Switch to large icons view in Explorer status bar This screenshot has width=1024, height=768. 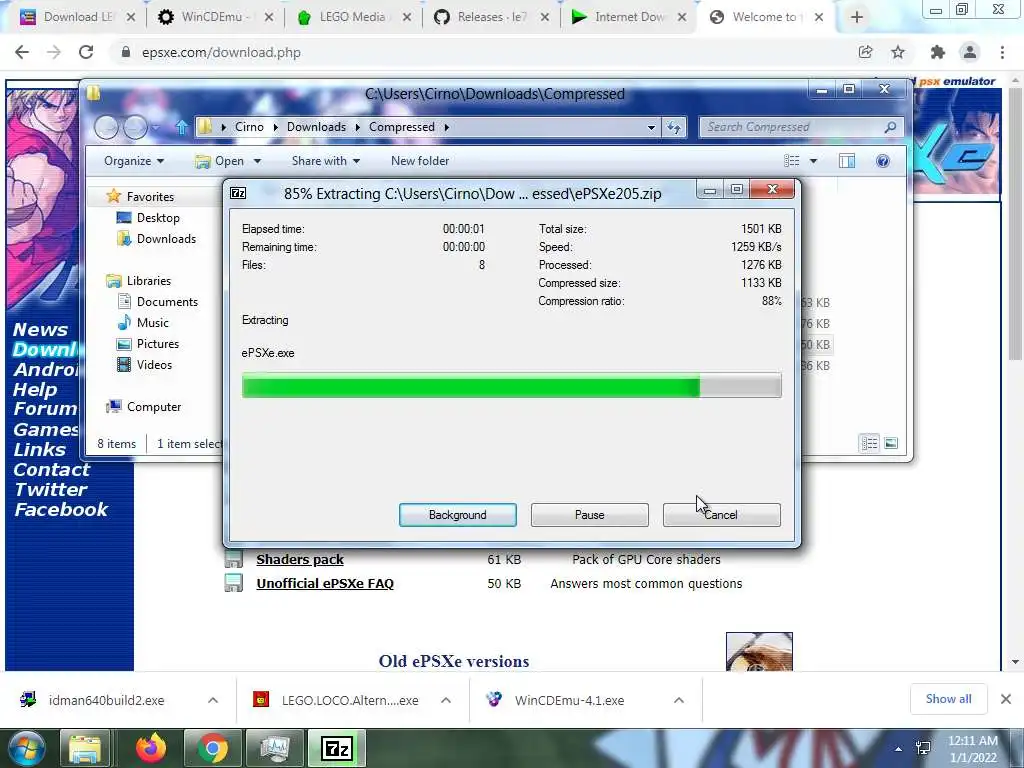point(891,443)
